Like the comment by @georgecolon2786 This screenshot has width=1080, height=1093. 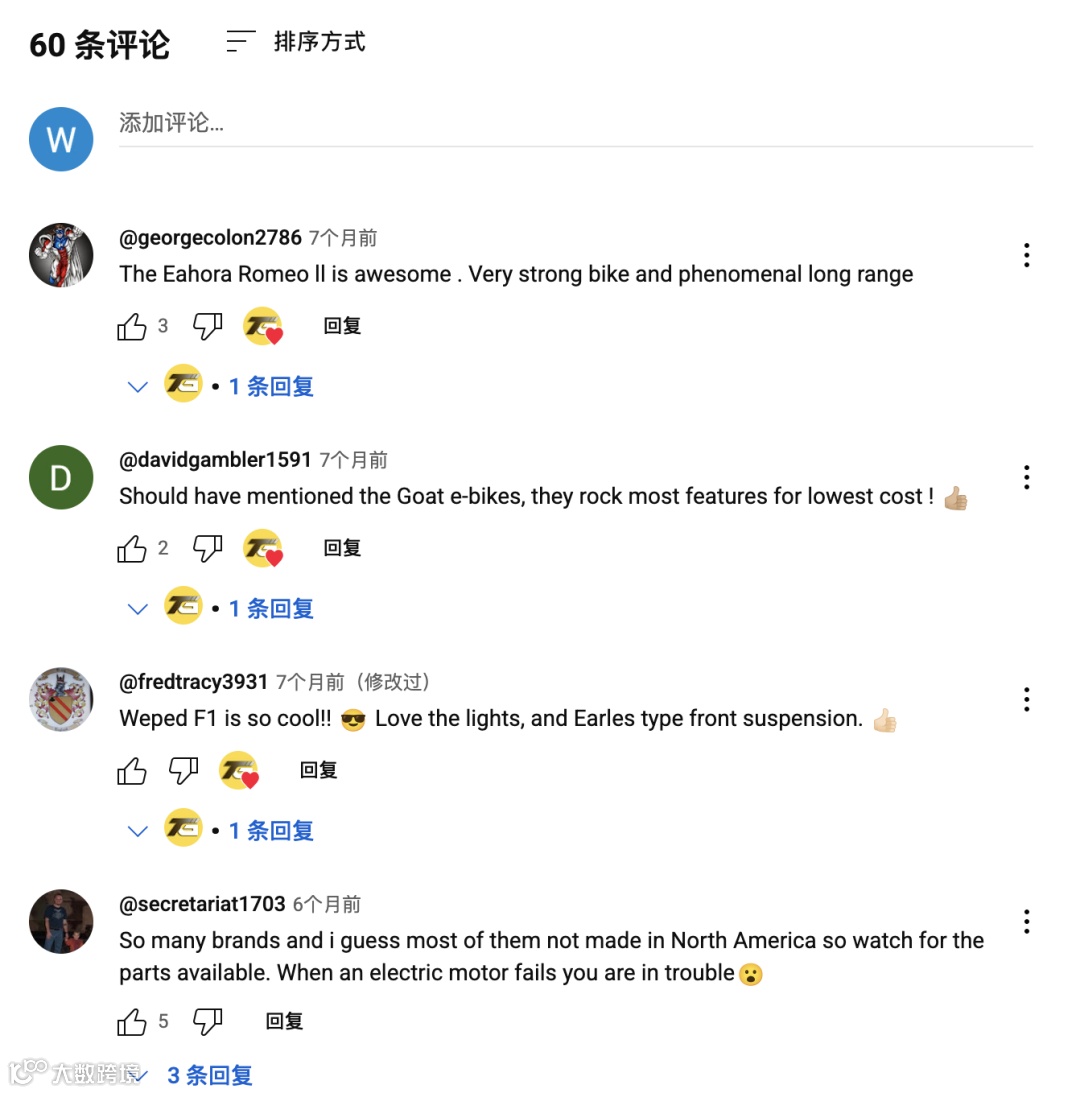click(131, 326)
